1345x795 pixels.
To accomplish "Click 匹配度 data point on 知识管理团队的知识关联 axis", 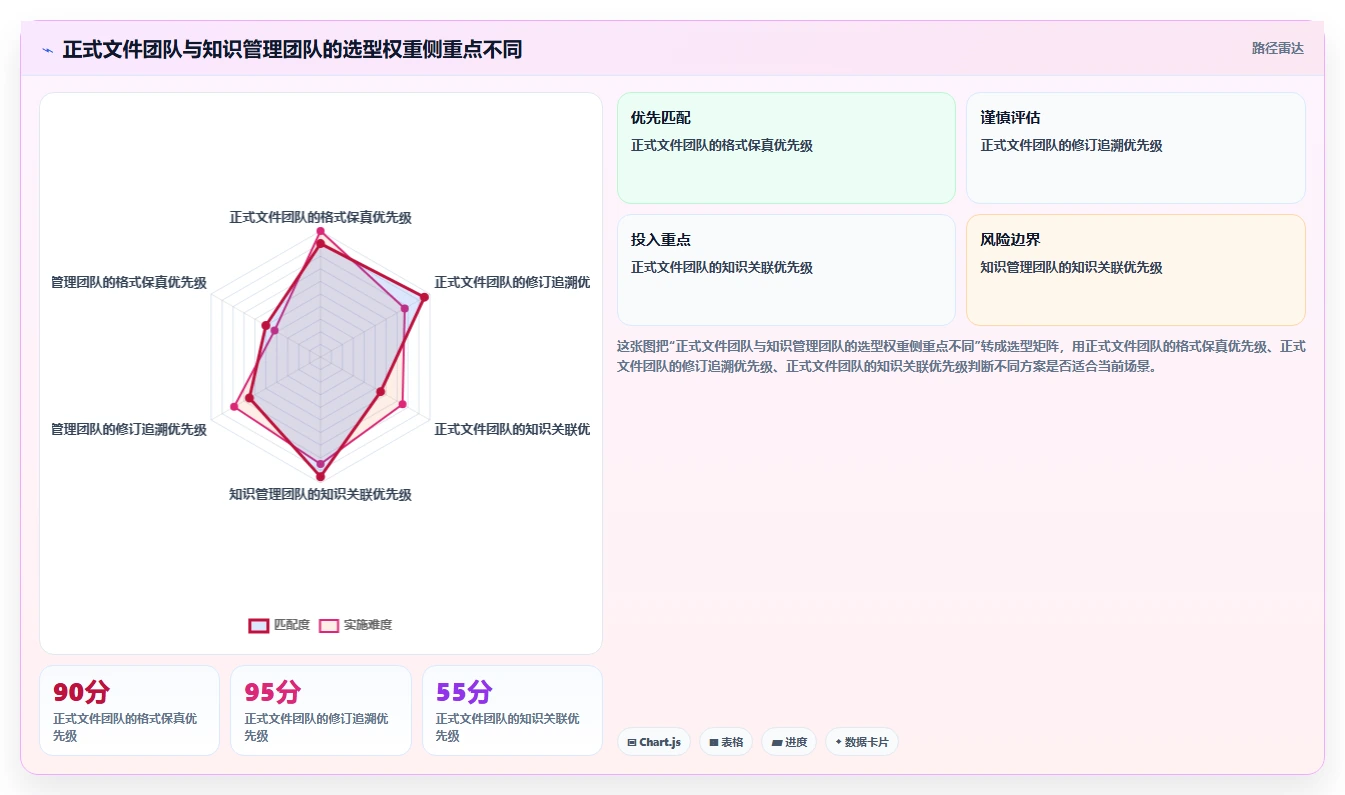I will (320, 477).
